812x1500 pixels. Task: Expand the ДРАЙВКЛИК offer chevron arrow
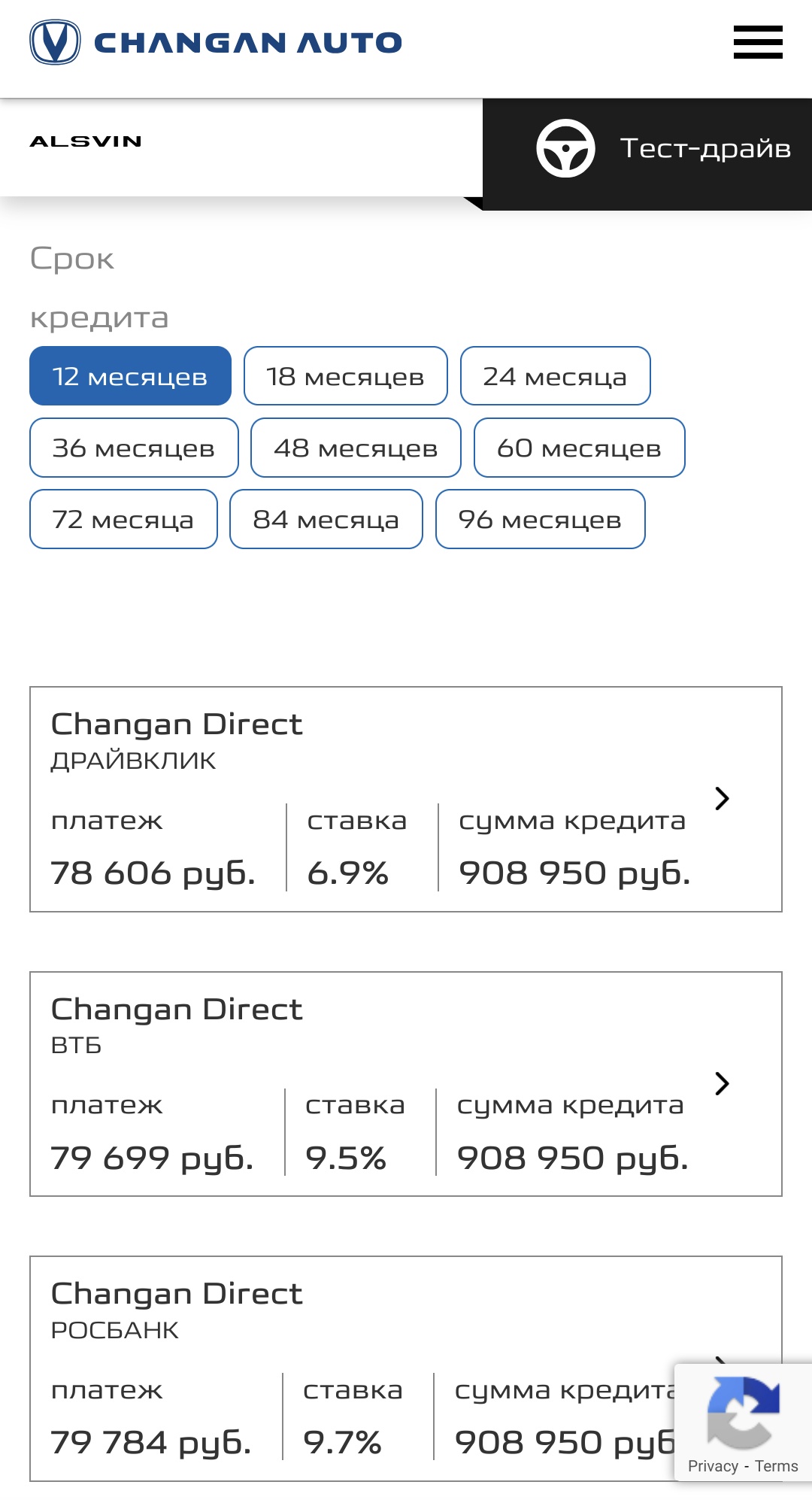(722, 799)
